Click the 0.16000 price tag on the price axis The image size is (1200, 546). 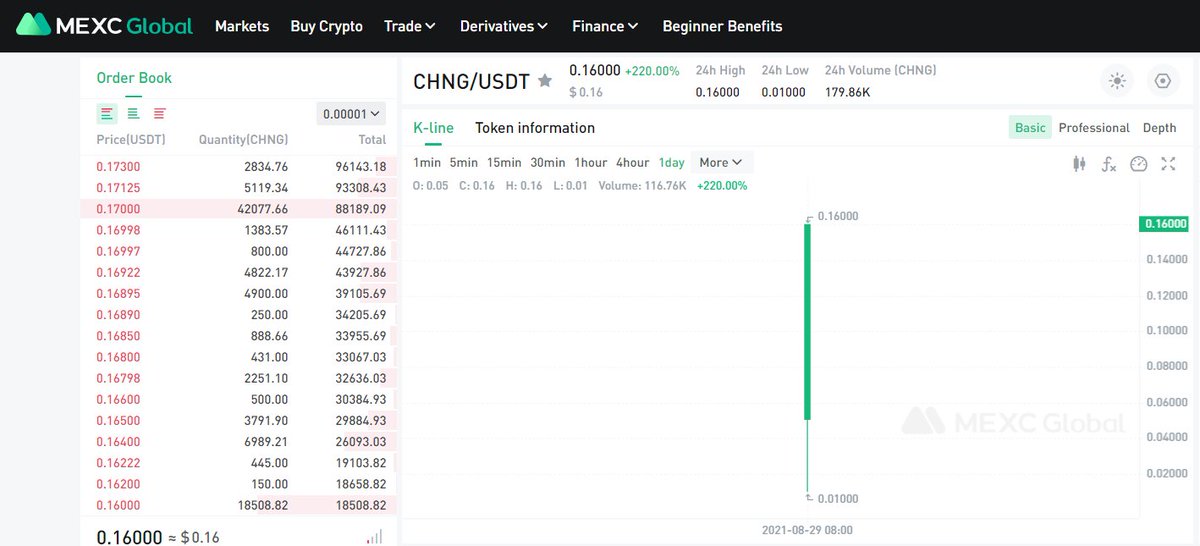coord(1164,224)
